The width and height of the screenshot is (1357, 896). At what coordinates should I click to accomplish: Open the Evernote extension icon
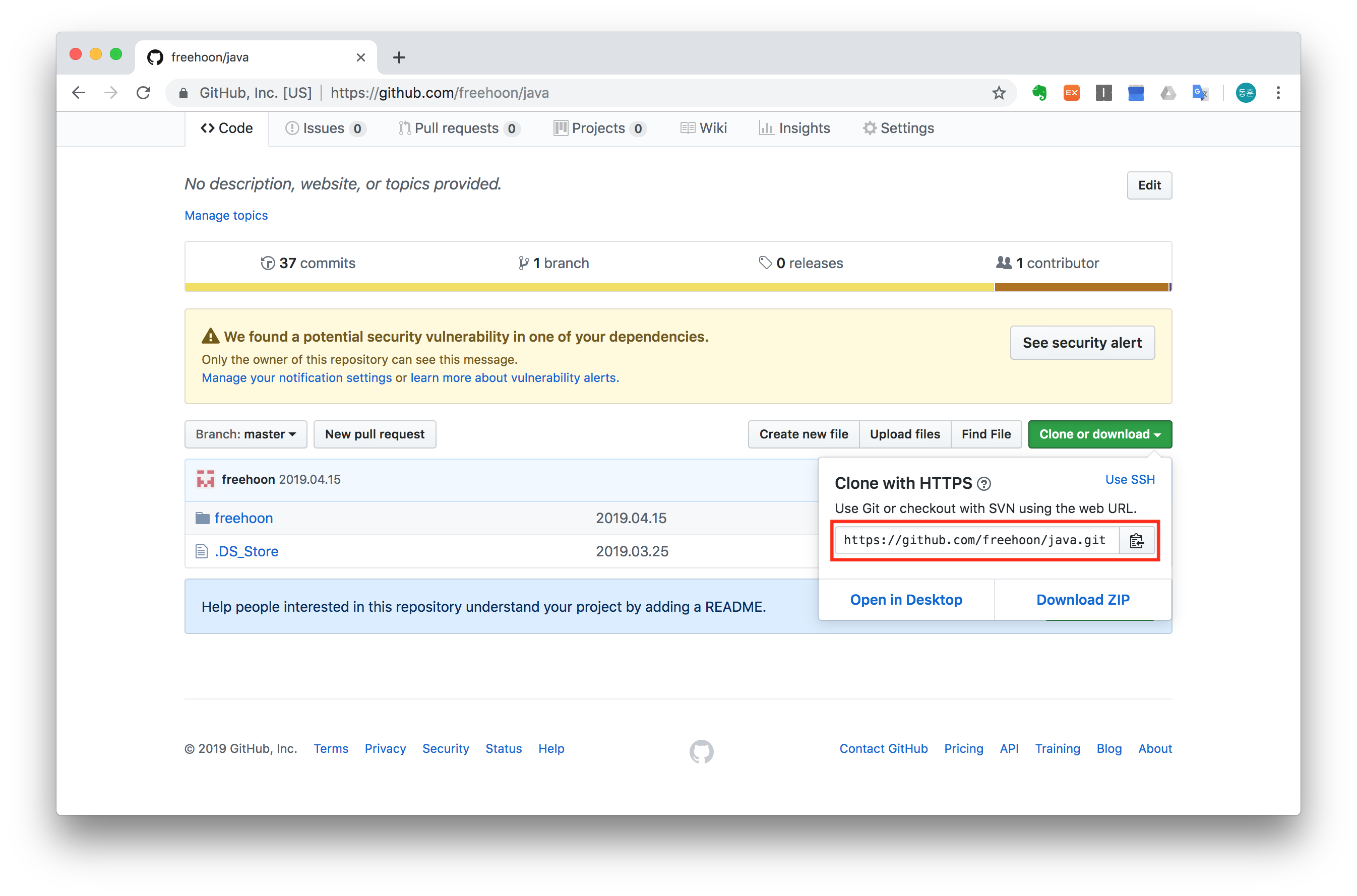[1039, 93]
